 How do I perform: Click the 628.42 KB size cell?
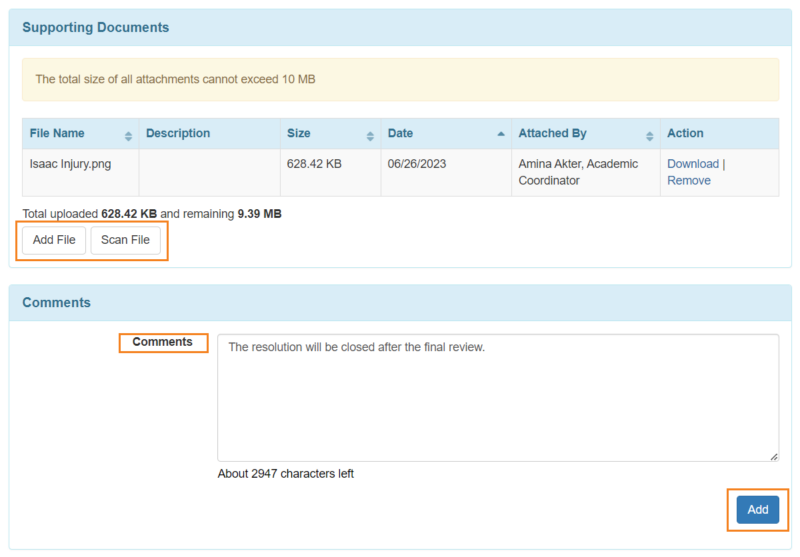(x=314, y=164)
